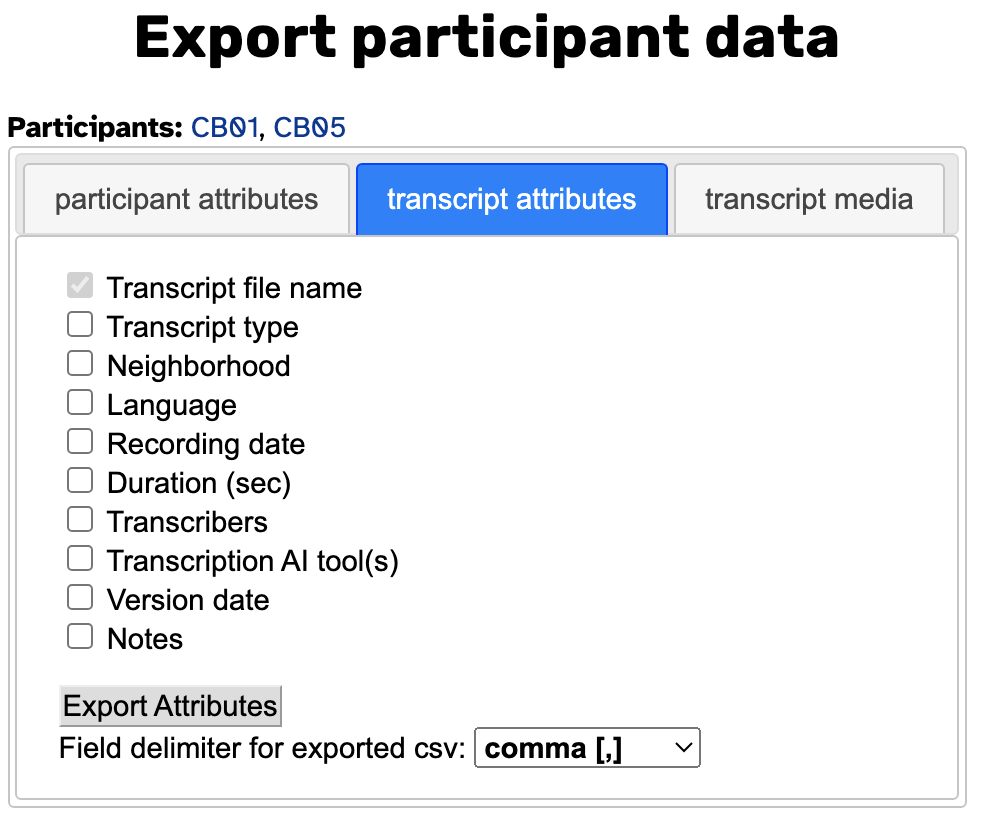The height and width of the screenshot is (816, 982).
Task: Open participant CB05 link
Action: tap(309, 128)
